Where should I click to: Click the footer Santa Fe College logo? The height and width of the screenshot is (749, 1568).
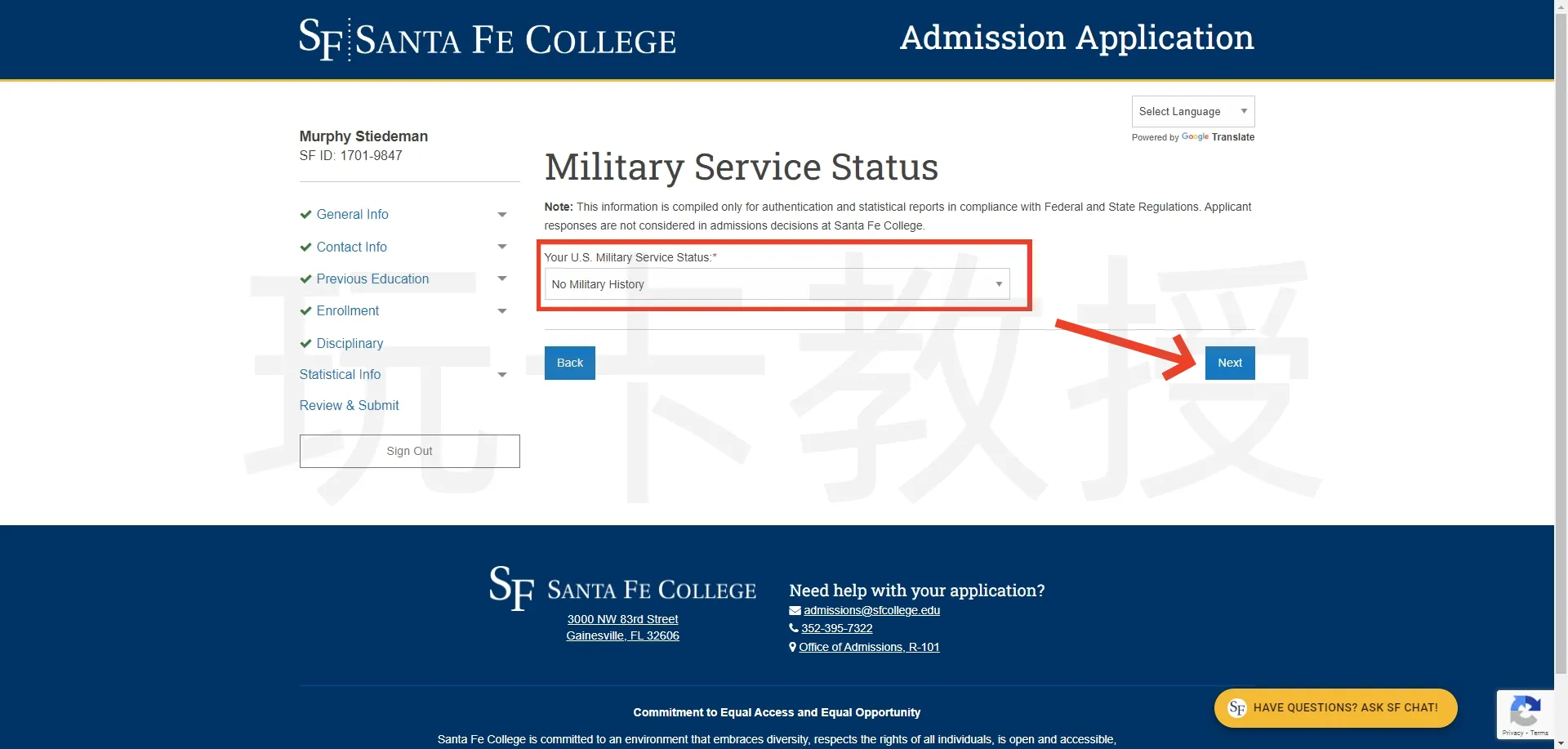[x=622, y=588]
